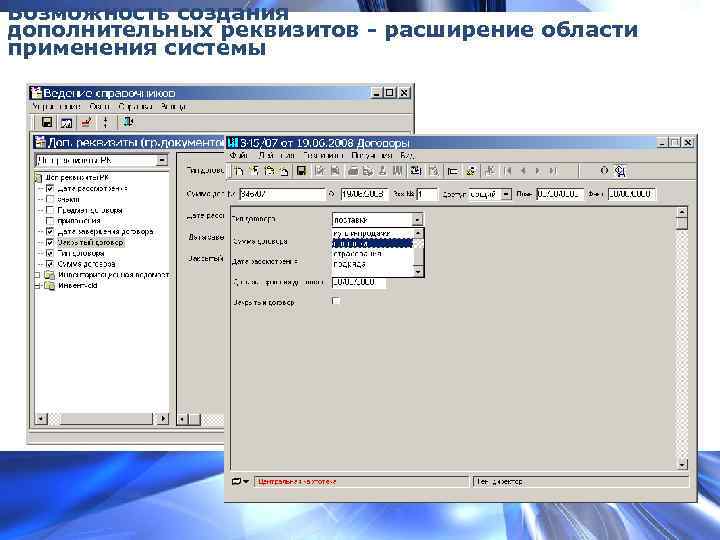Open the Справка menu in Ведение справочников
Viewport: 720px width, 540px height.
(135, 107)
